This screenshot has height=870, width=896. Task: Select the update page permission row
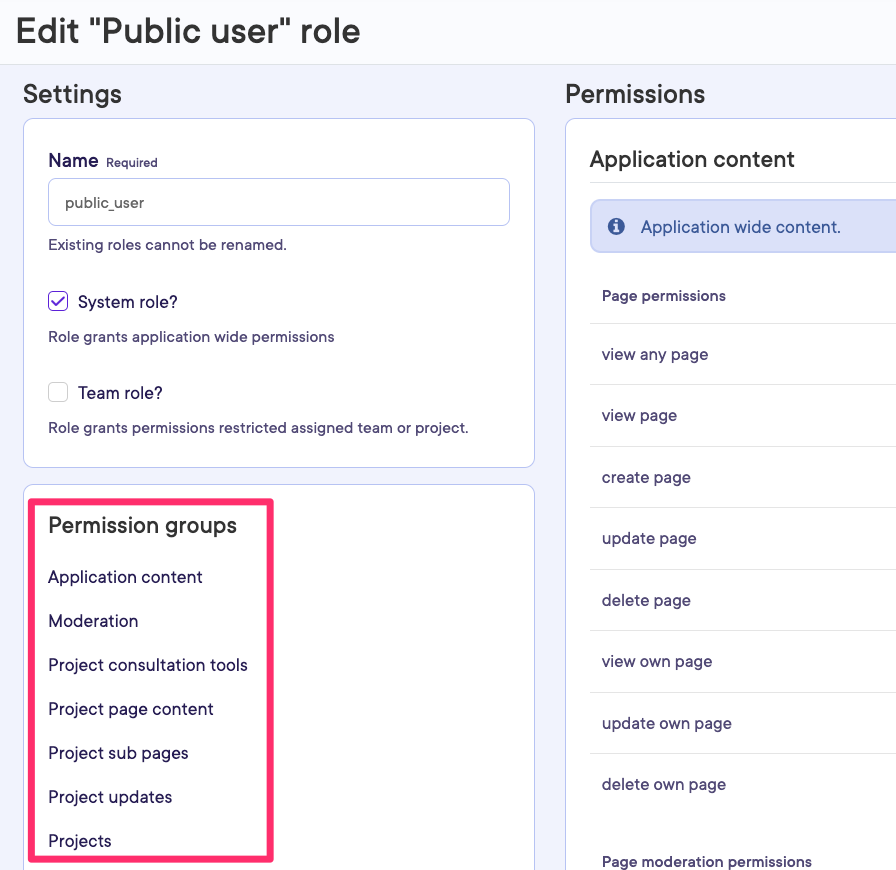[649, 539]
